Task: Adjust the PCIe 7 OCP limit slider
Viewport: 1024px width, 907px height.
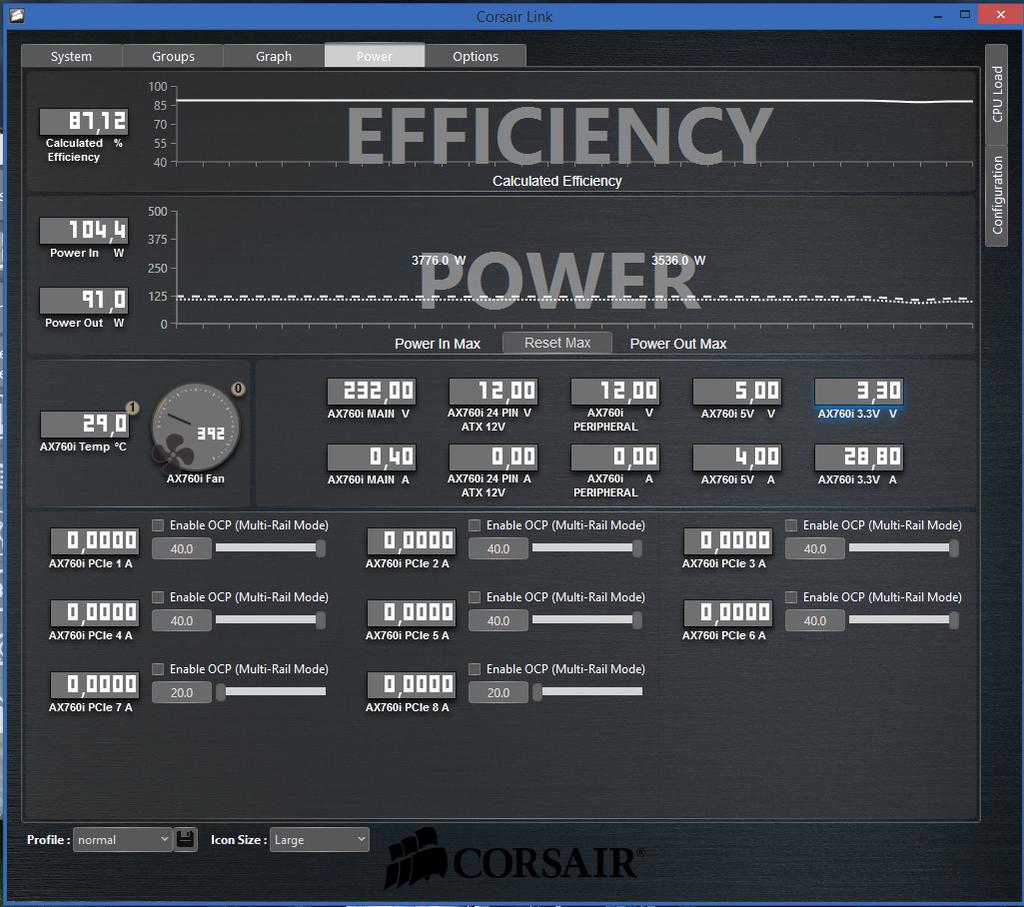Action: (271, 692)
